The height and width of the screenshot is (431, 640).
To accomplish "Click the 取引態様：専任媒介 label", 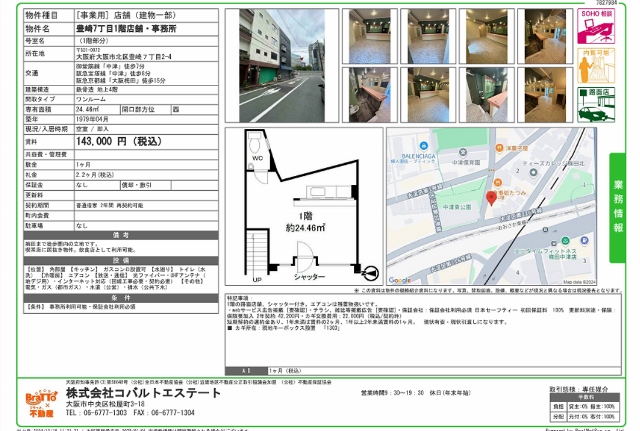I will point(579,389).
